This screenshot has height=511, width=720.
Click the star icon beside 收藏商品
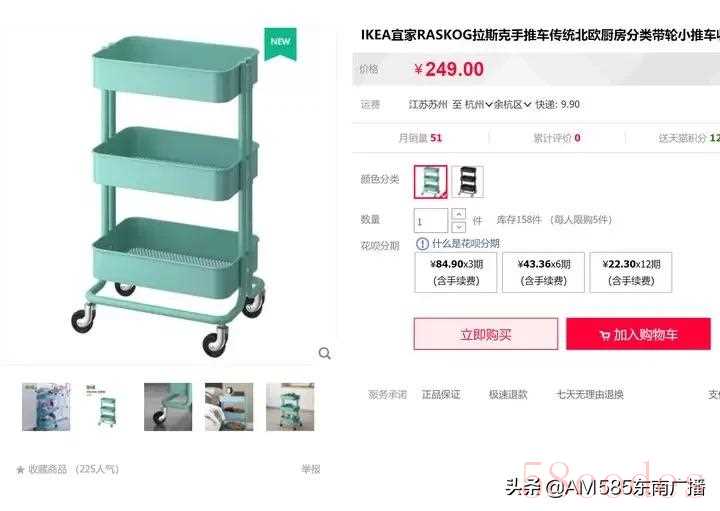click(20, 470)
